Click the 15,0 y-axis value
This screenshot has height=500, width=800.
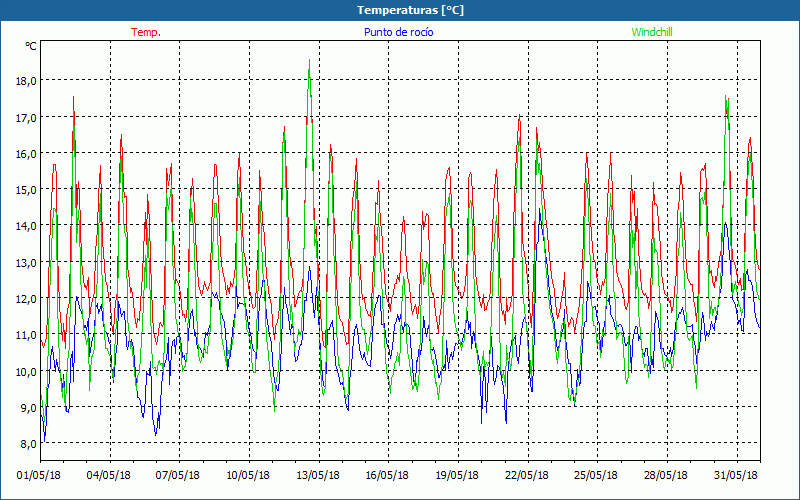[x=26, y=190]
